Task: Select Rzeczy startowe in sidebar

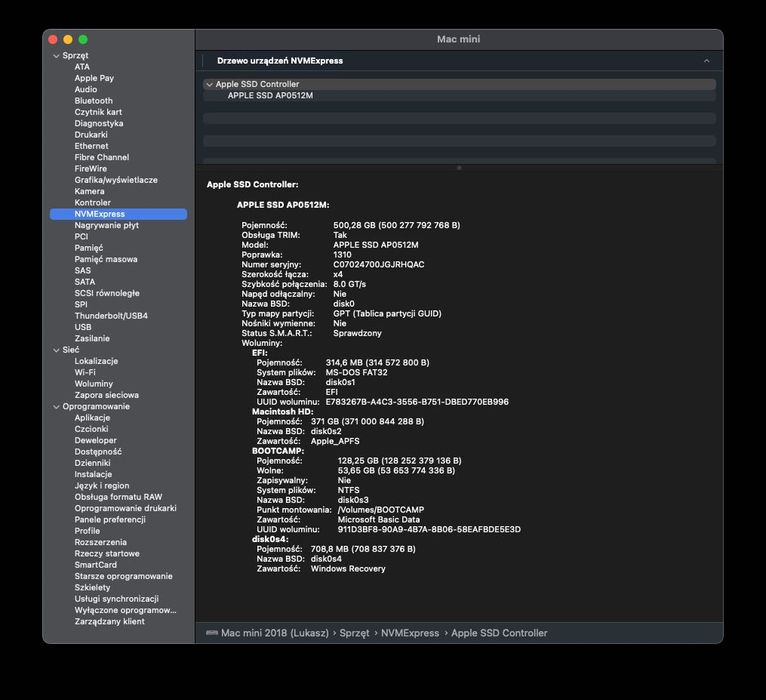Action: [107, 553]
